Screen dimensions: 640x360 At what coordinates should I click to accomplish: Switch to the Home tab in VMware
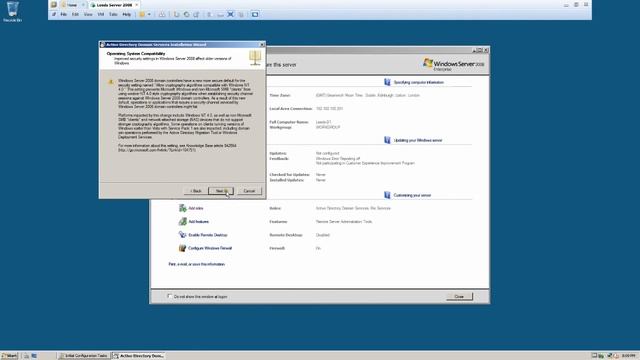point(72,5)
